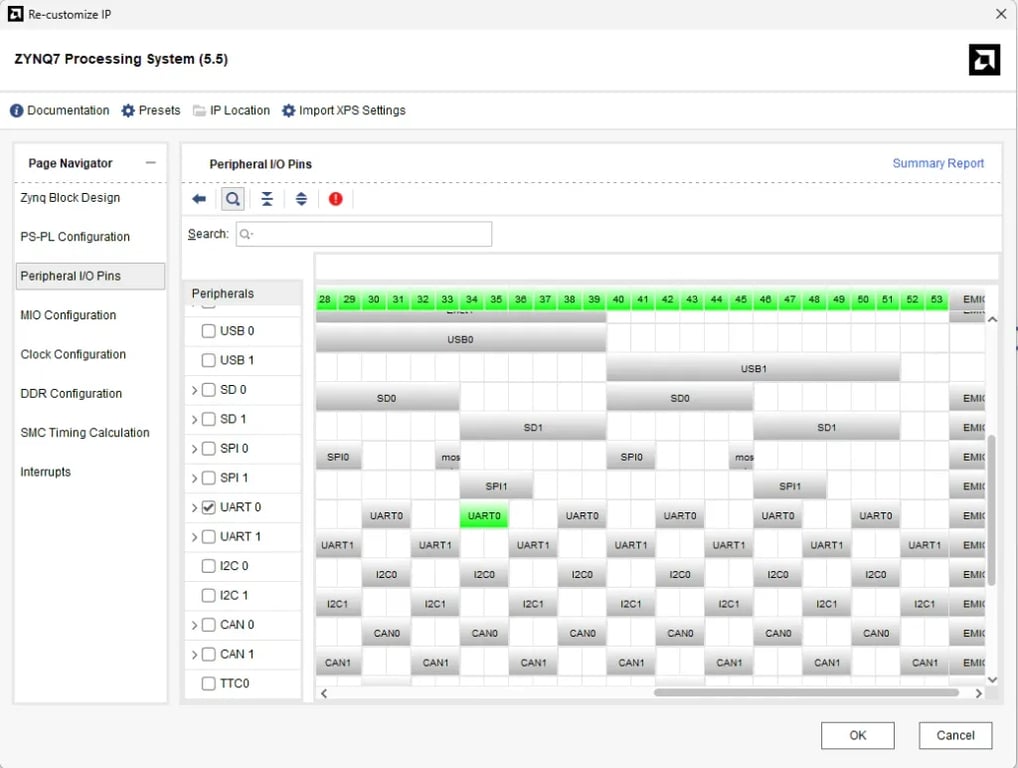Screen dimensions: 1018x768
Task: Click the scroll down arrow of pin grid
Action: 992,680
